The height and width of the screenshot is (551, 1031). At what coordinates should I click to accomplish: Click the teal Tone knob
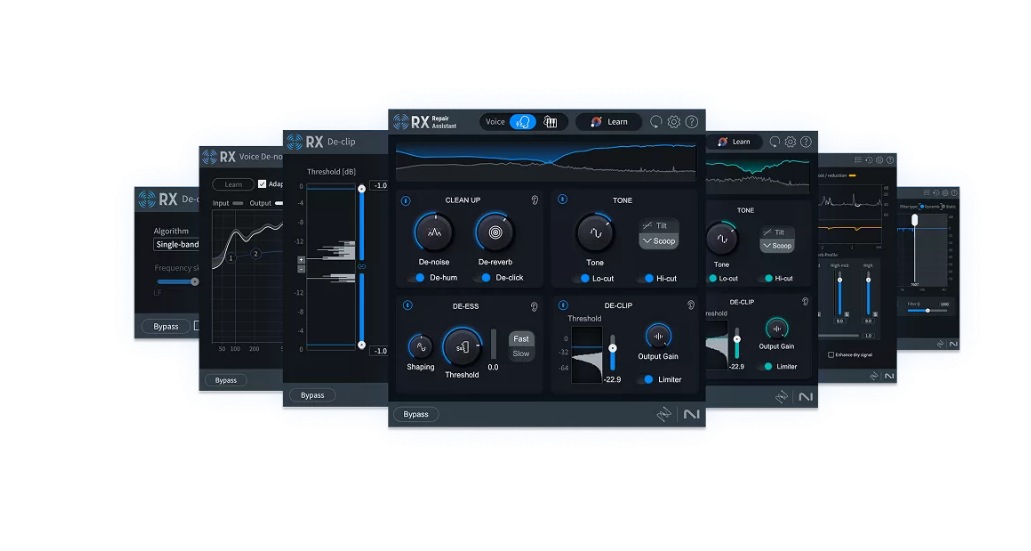(x=721, y=239)
